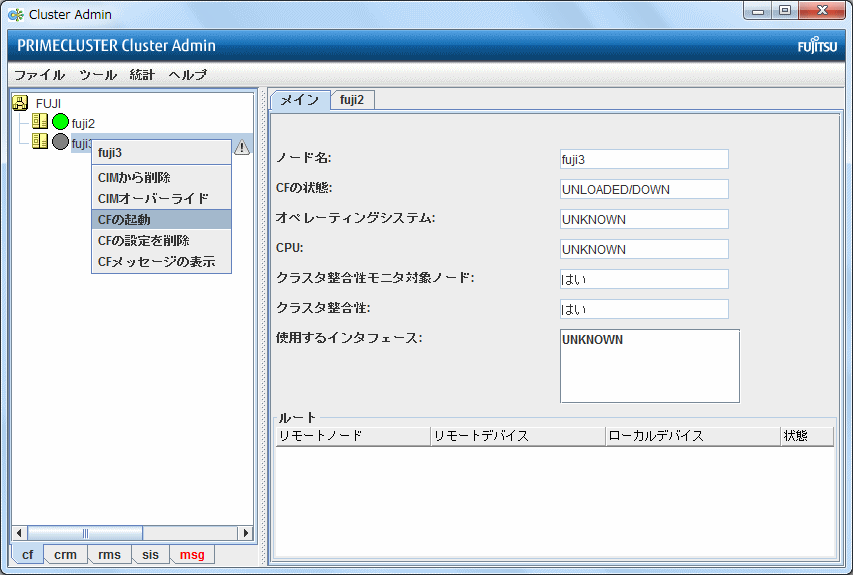
Task: Open the ツール menu
Action: 97,75
